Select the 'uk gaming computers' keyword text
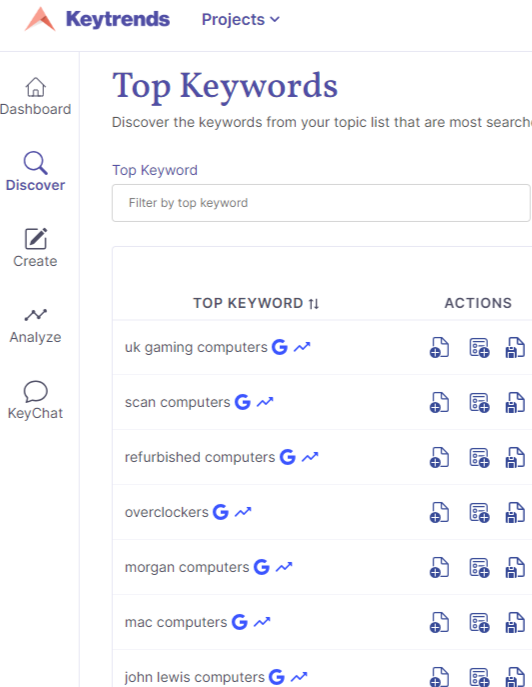 [196, 347]
